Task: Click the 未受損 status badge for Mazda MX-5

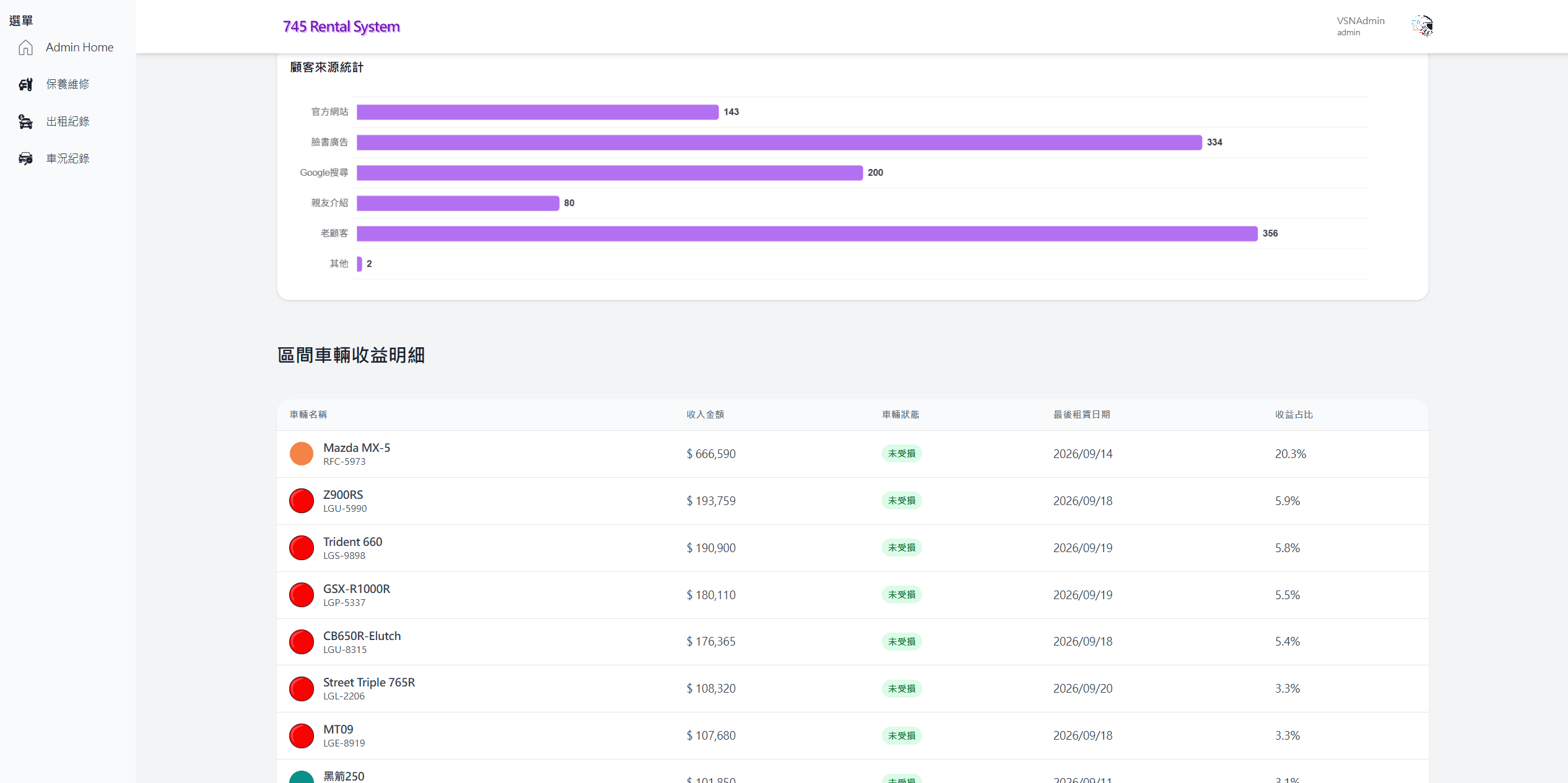Action: (902, 454)
